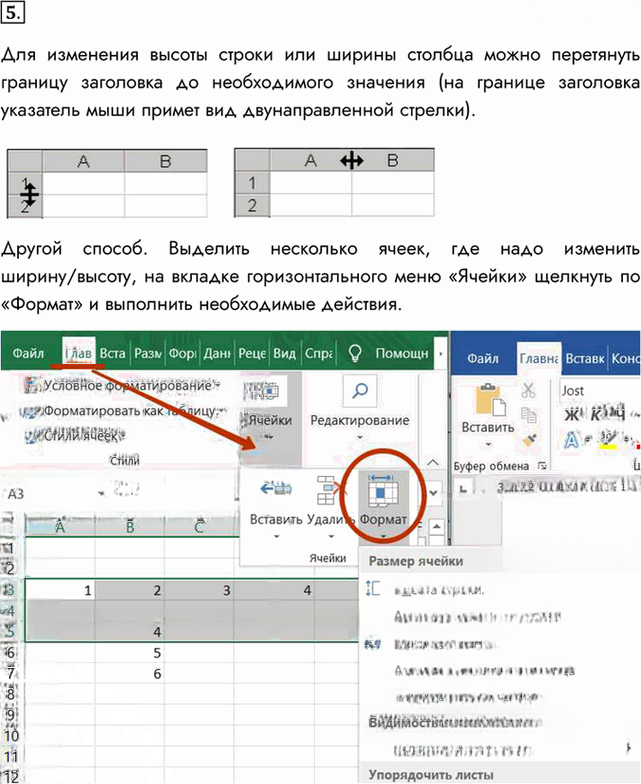Open the Вста (Insert) tab in Excel

point(112,354)
